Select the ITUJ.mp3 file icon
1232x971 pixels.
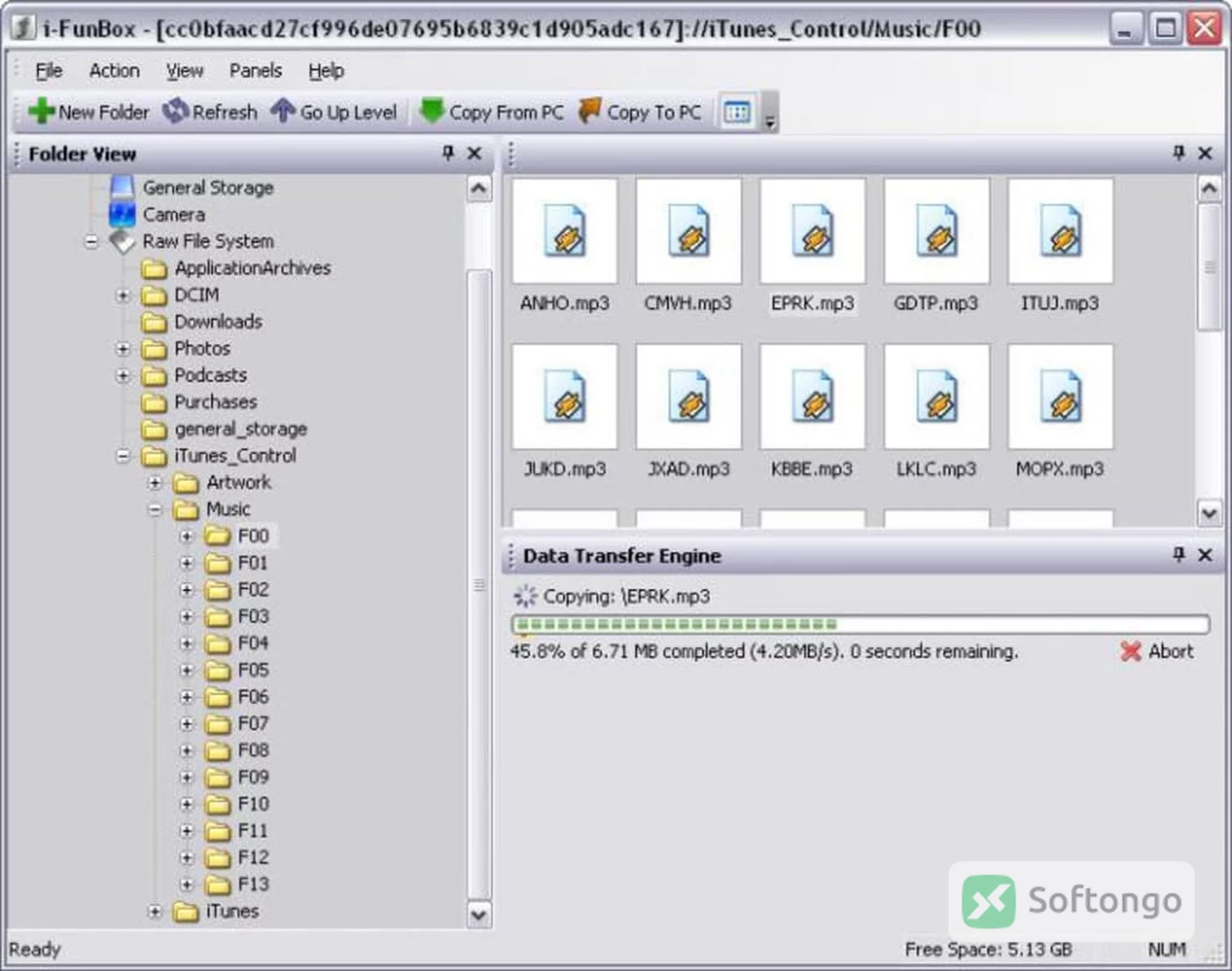point(1060,231)
